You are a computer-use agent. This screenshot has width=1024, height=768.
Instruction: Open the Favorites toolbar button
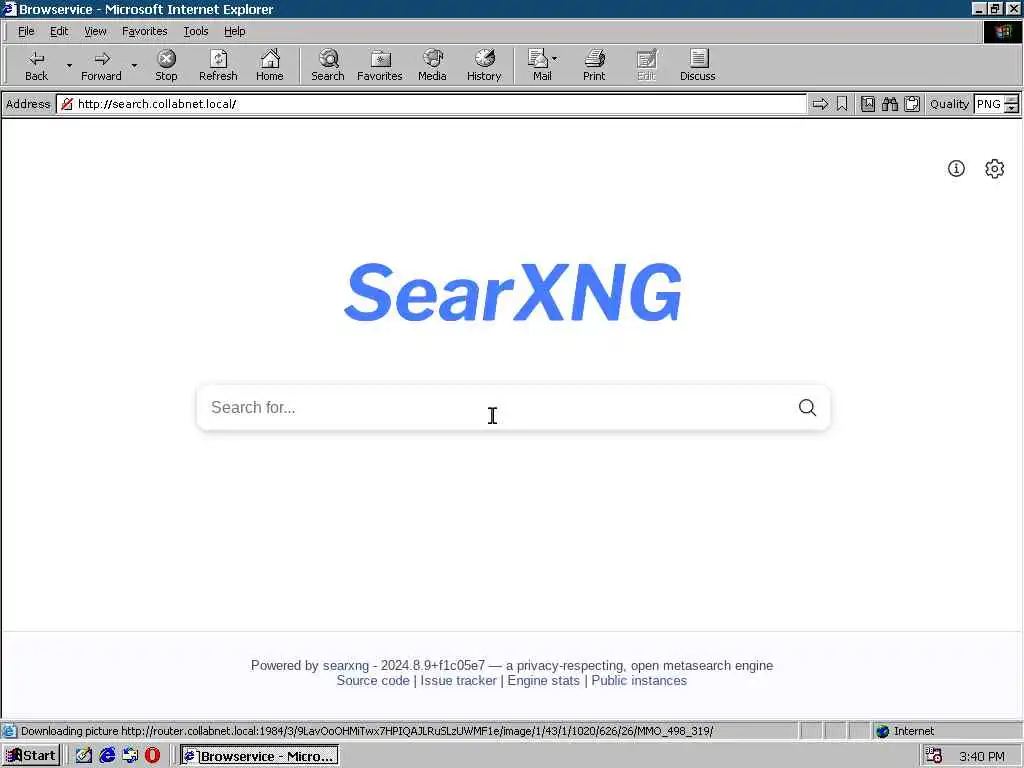379,65
